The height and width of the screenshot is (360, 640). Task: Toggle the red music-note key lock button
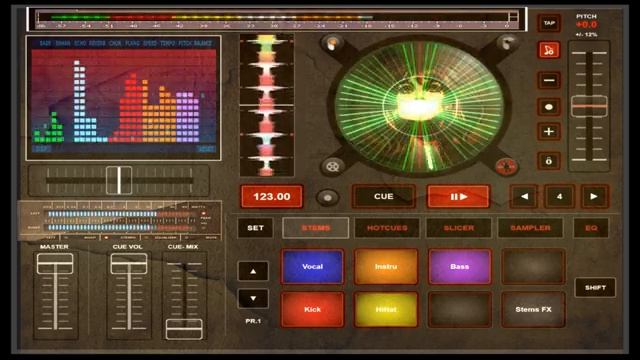pos(549,50)
